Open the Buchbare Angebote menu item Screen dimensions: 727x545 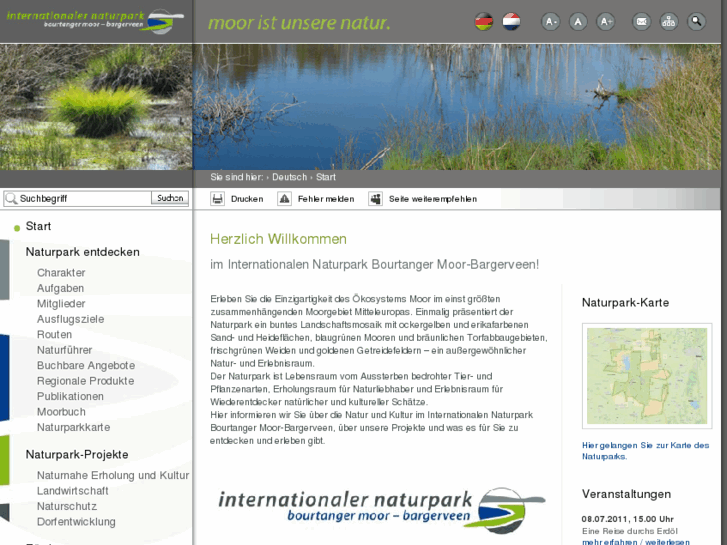tap(86, 365)
